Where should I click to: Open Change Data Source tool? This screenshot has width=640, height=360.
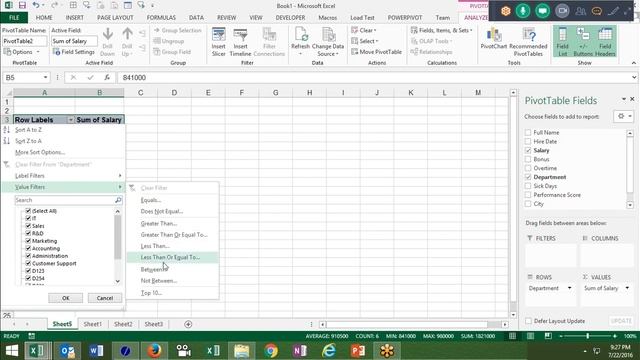[328, 42]
